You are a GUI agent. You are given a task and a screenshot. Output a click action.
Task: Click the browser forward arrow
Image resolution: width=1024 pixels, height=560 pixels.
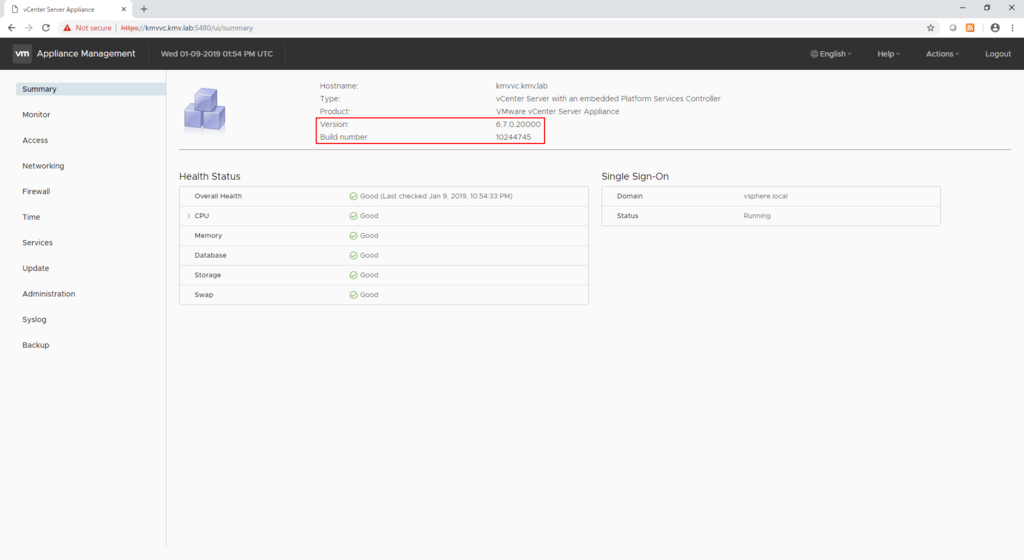pos(29,27)
